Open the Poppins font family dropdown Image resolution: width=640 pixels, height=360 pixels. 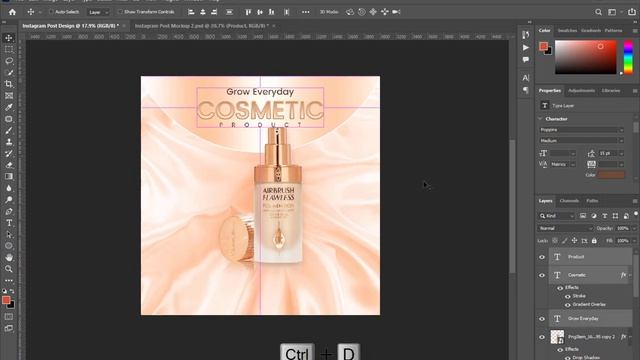pos(581,130)
